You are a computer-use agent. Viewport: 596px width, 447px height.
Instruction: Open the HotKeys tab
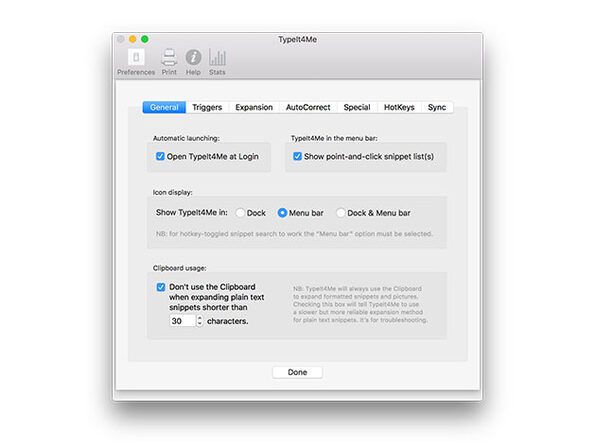(399, 107)
